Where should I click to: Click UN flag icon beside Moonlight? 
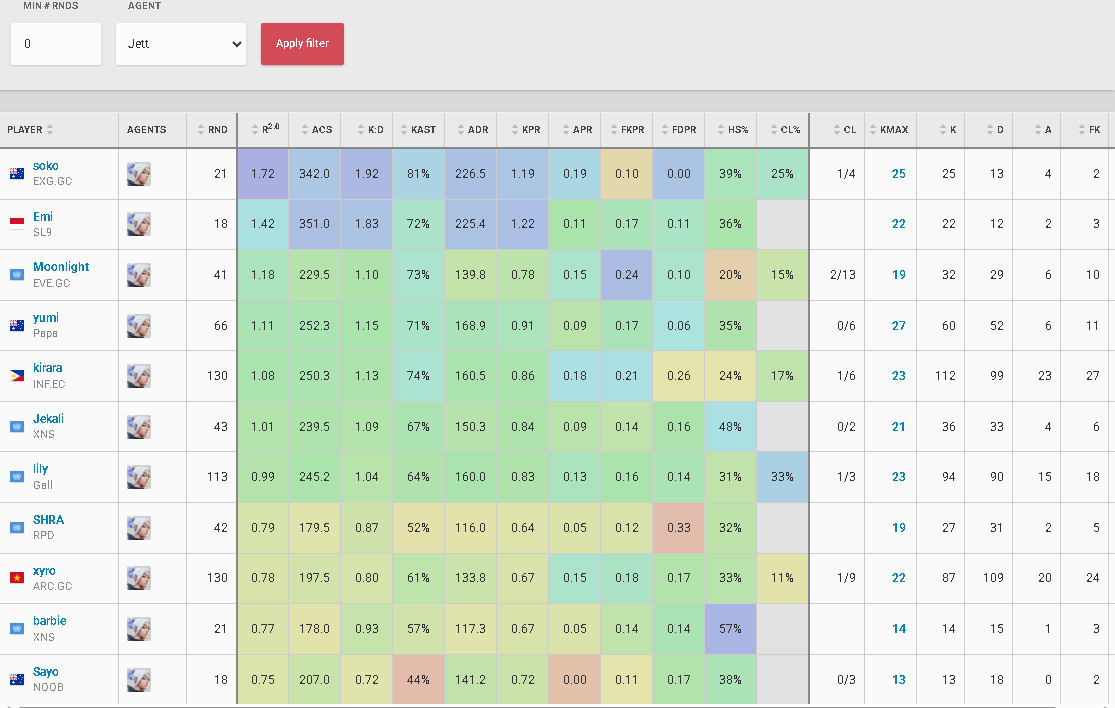pos(17,274)
